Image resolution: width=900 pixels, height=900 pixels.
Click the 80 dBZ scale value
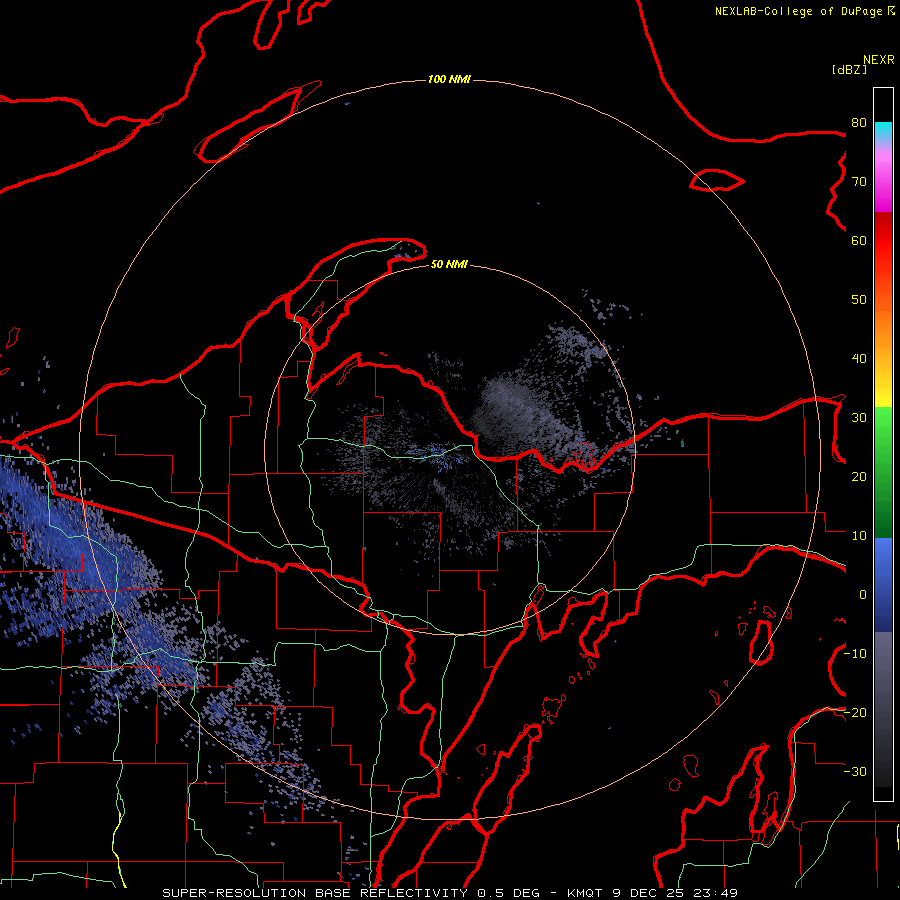[x=859, y=123]
